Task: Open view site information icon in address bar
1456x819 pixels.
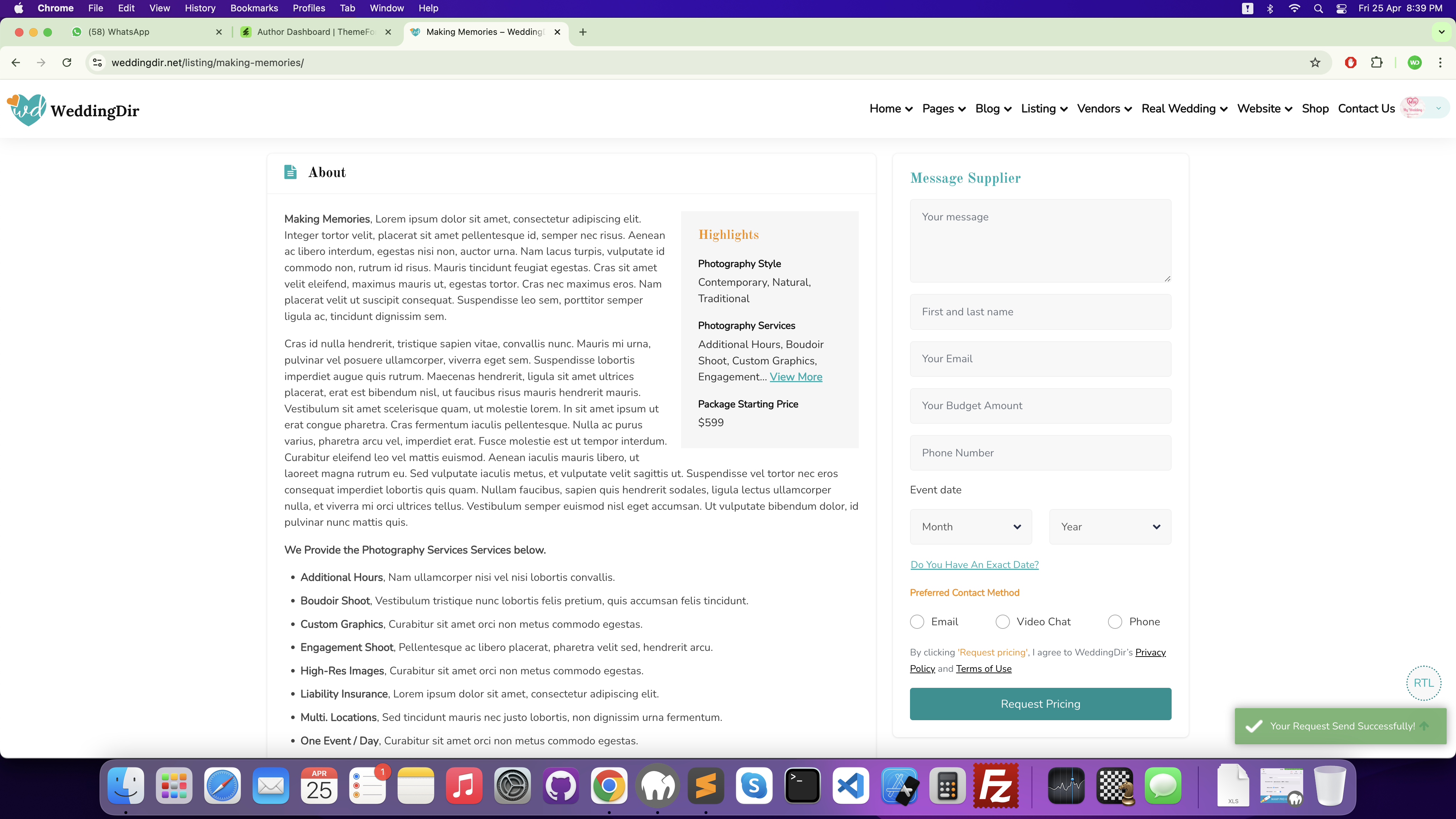Action: [98, 63]
